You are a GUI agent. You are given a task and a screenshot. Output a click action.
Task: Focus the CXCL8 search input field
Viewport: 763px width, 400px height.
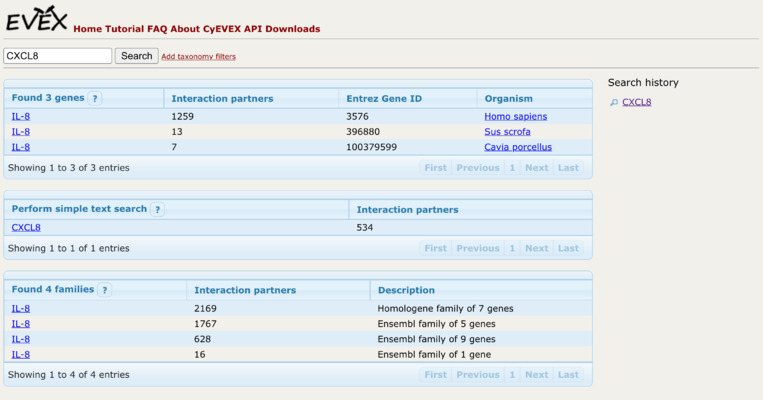click(57, 56)
